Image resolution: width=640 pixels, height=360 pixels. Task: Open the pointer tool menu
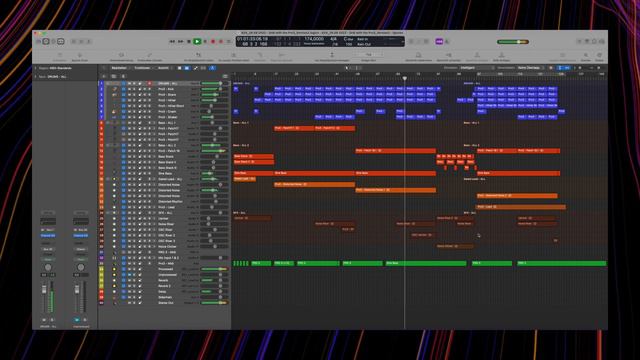pos(347,68)
